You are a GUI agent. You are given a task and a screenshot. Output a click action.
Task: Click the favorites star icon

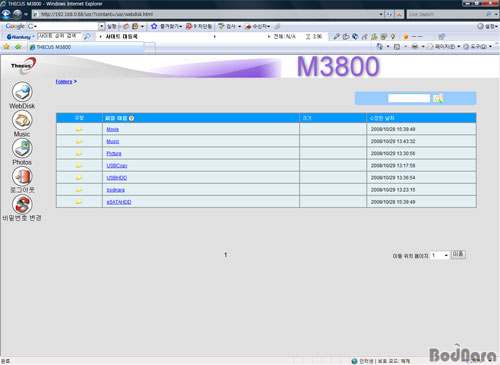(x=6, y=47)
